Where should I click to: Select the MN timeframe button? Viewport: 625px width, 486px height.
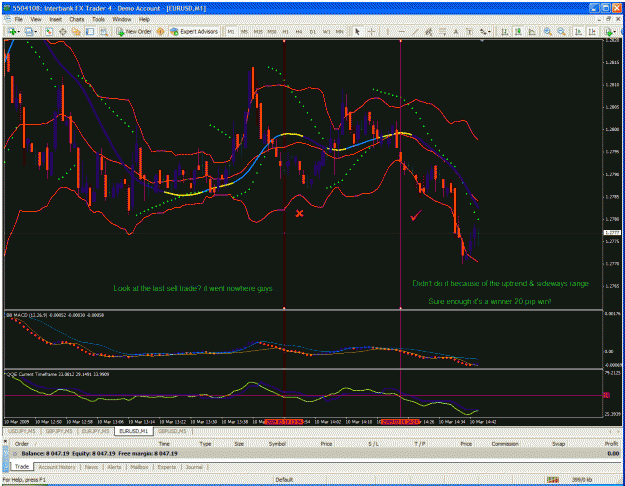pos(340,31)
